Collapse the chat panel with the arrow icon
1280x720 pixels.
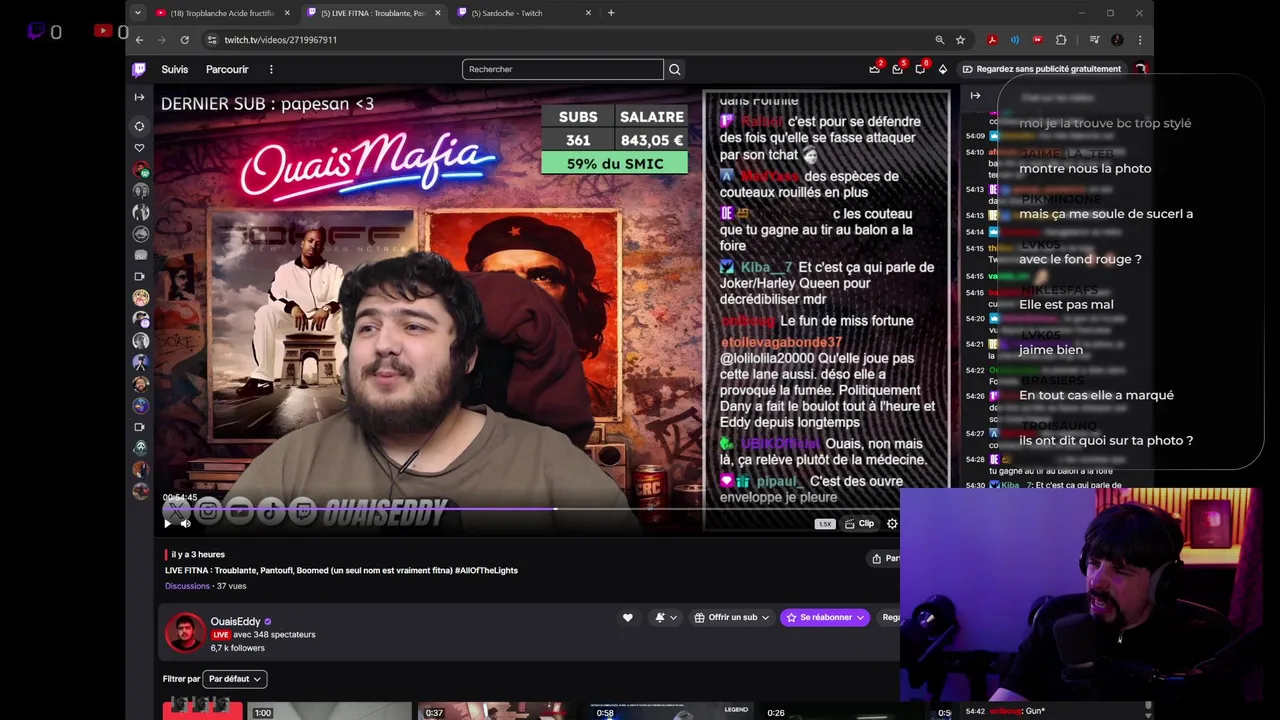pyautogui.click(x=975, y=96)
